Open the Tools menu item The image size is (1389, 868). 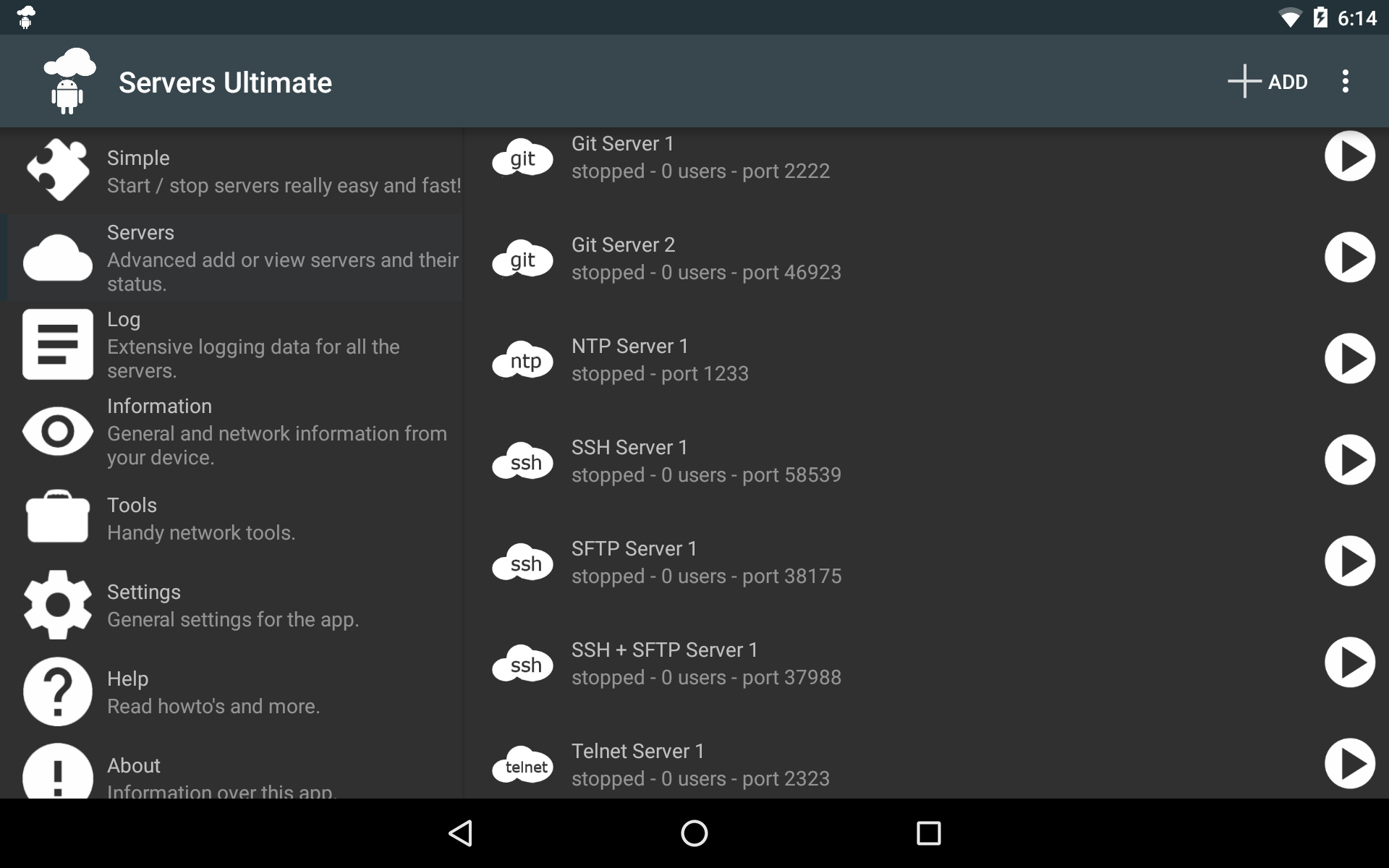(x=231, y=518)
